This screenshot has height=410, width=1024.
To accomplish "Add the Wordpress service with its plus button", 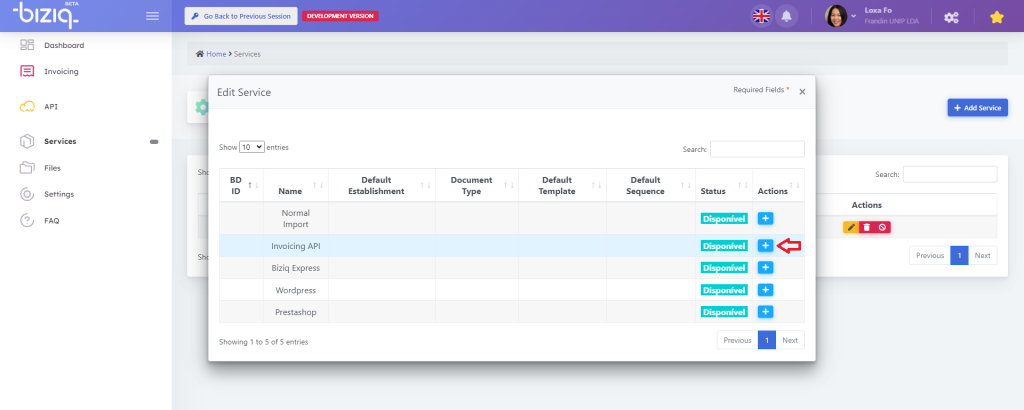I will [765, 290].
